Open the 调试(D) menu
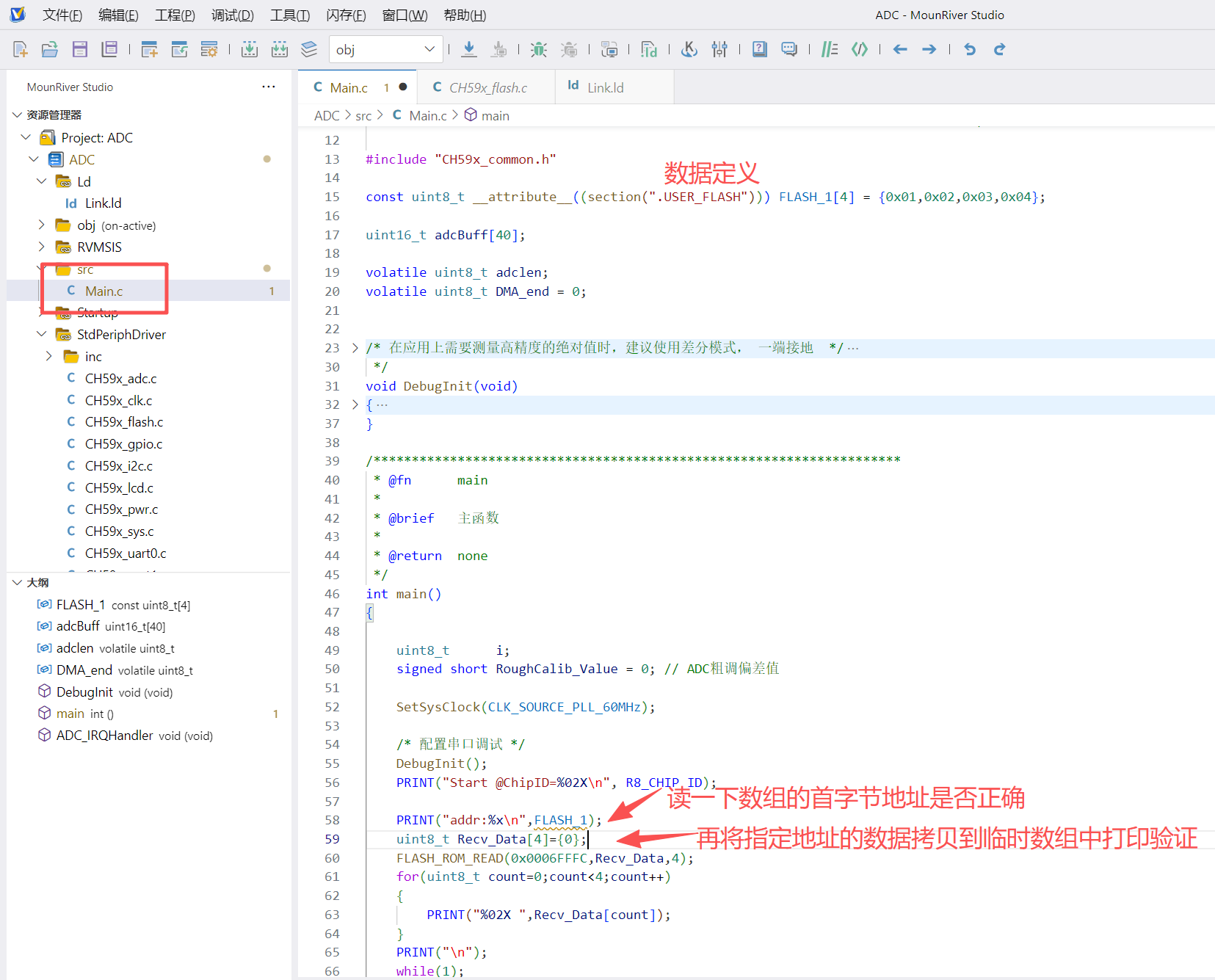1215x980 pixels. [233, 15]
